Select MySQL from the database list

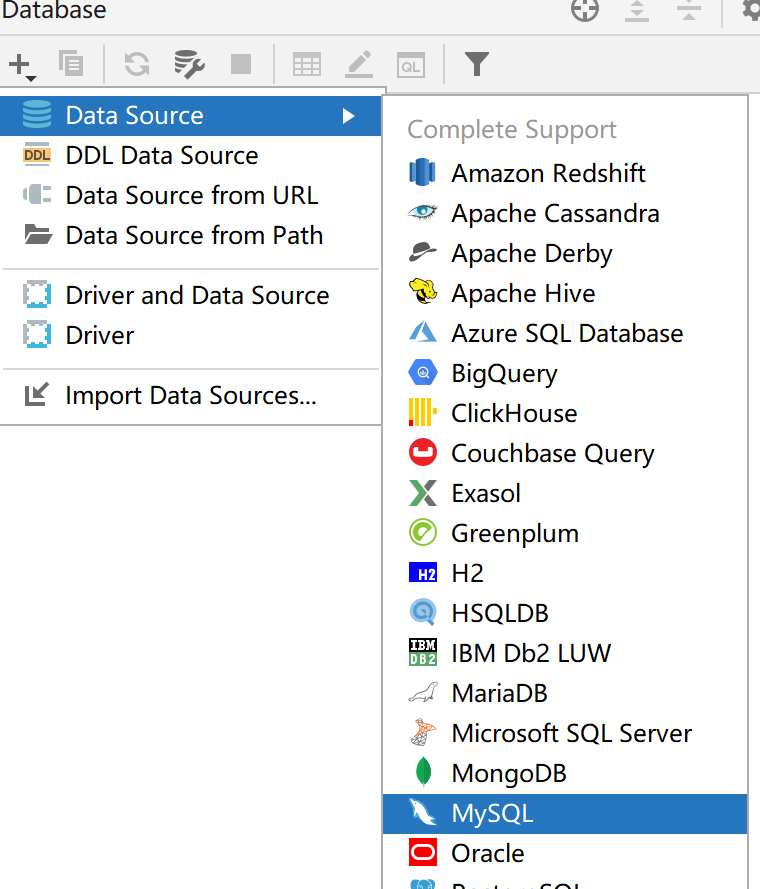pos(492,813)
